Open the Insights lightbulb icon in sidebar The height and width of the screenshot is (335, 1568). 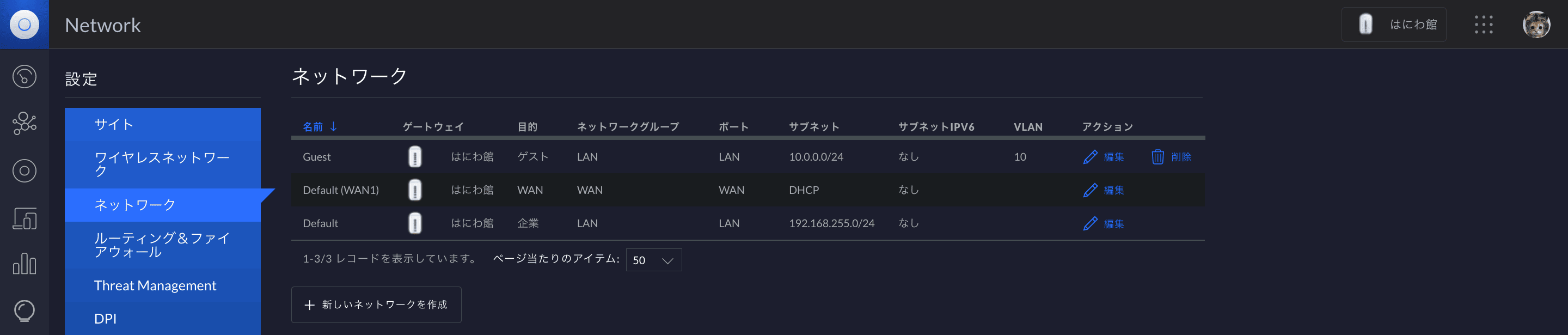coord(24,311)
